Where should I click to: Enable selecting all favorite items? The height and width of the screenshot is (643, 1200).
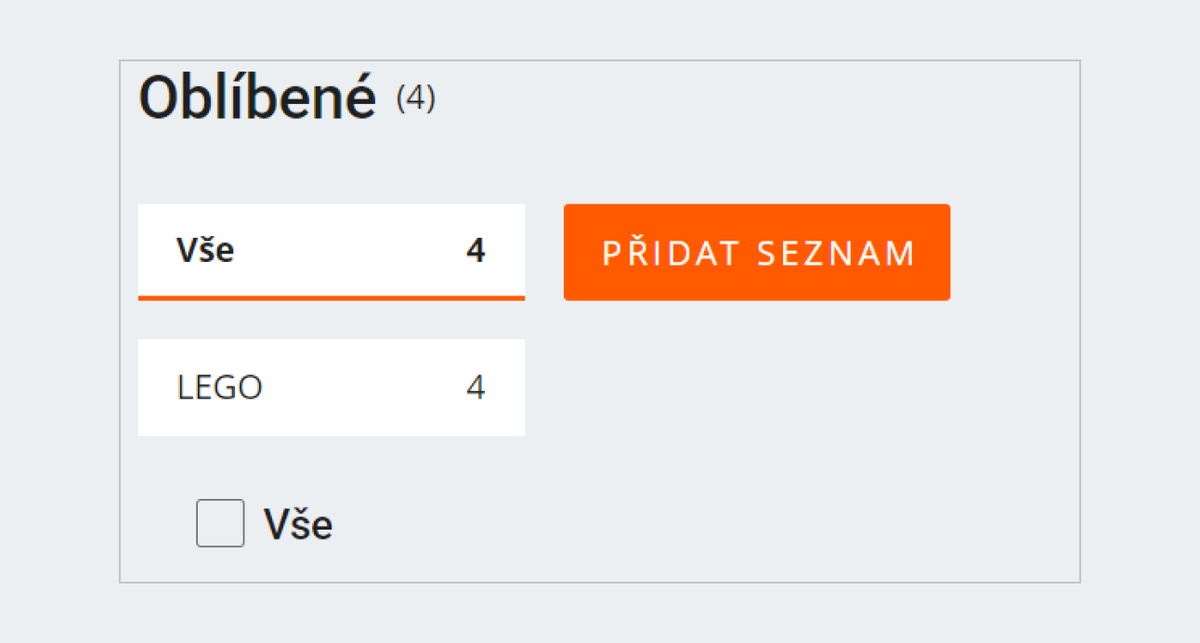tap(220, 523)
